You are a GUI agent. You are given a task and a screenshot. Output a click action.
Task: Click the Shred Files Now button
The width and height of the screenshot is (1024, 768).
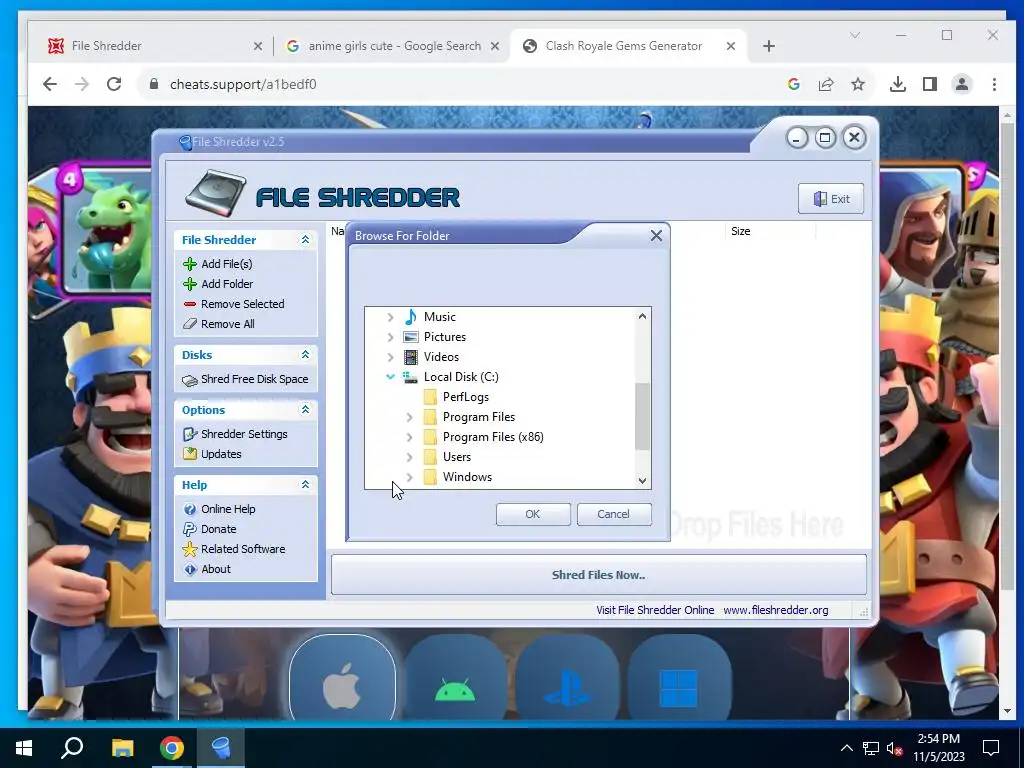598,575
